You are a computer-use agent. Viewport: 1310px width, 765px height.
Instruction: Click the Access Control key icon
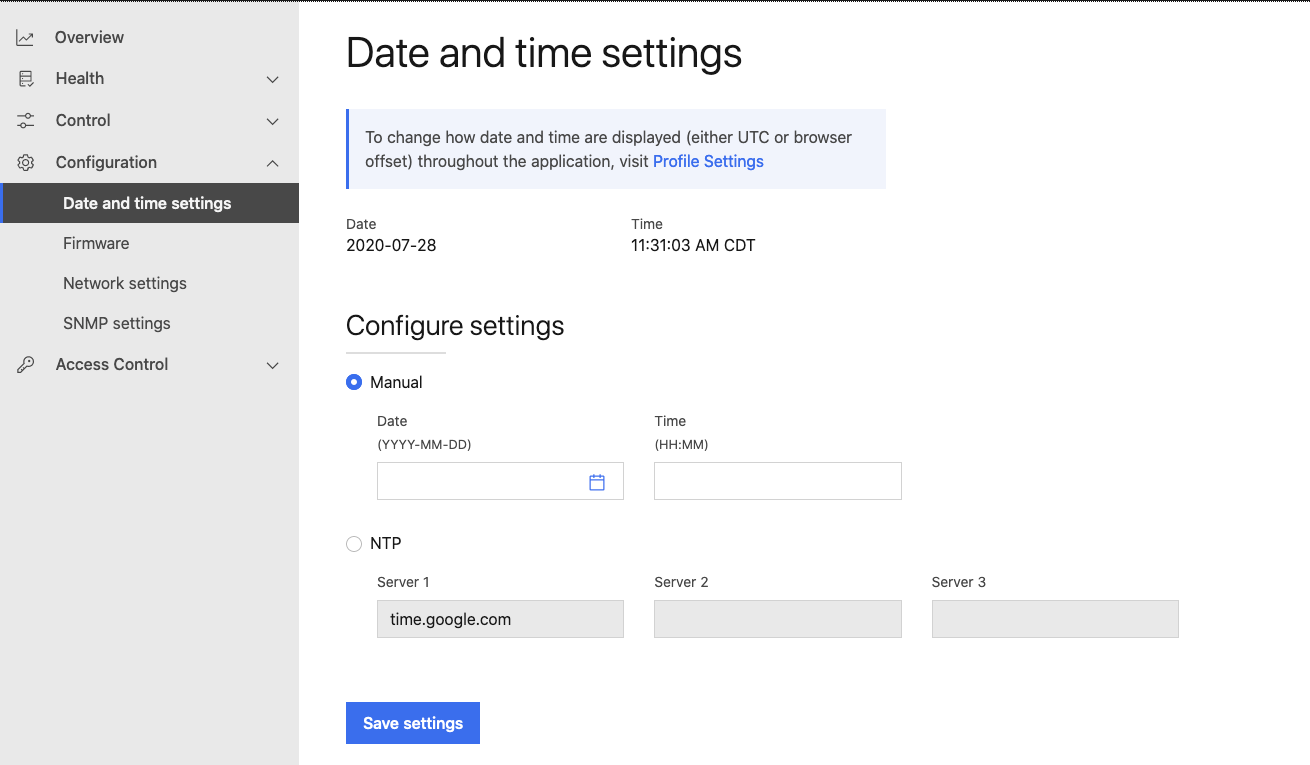tap(25, 364)
